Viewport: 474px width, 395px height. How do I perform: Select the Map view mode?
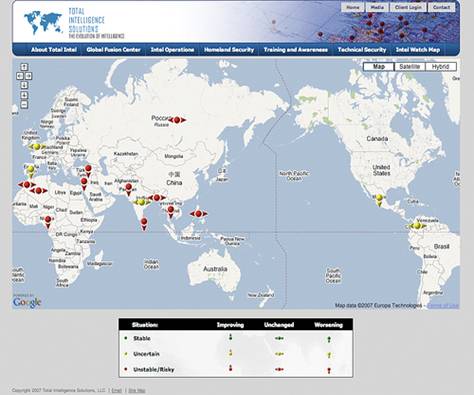379,67
